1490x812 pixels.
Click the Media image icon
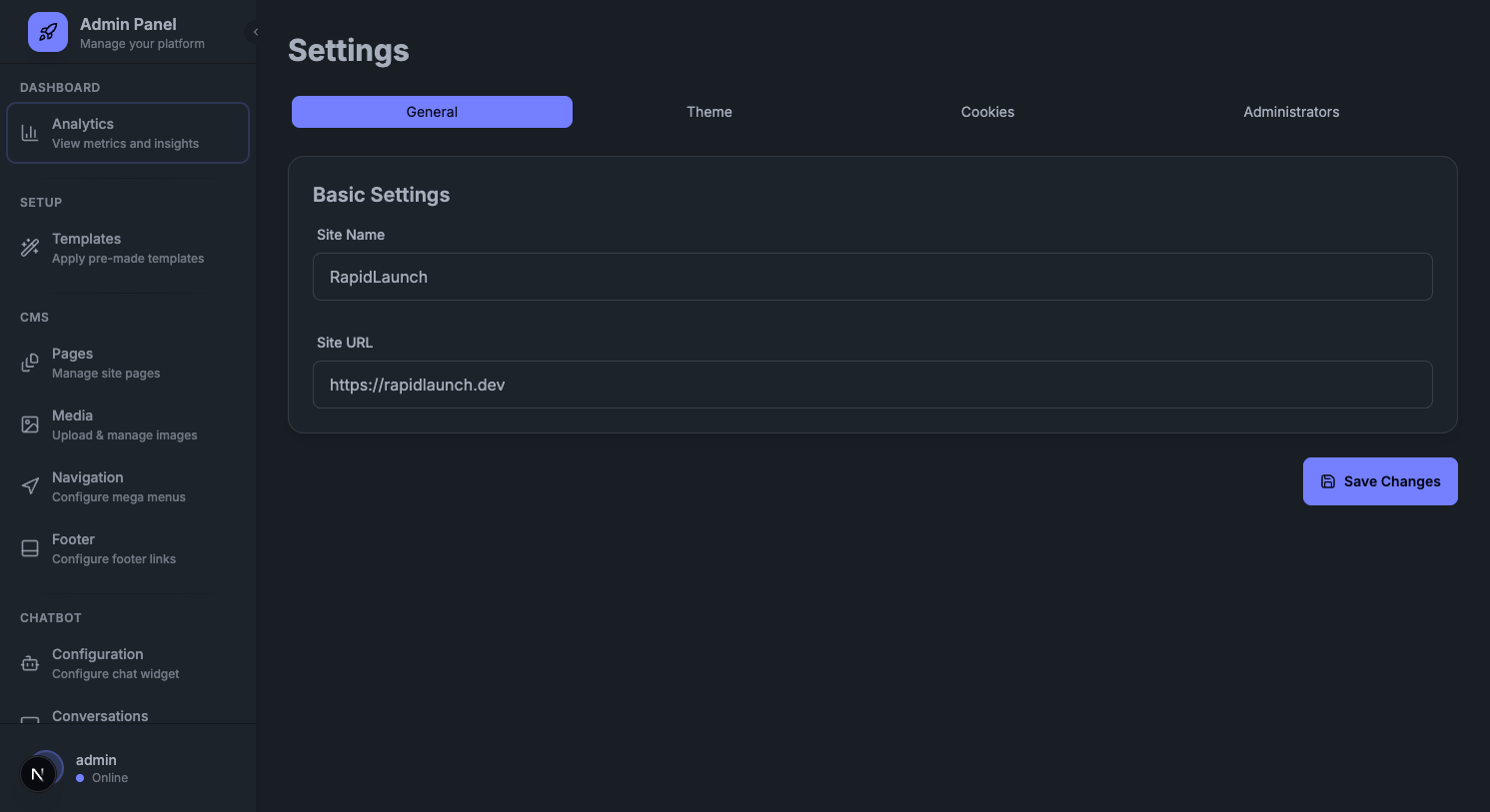30,424
